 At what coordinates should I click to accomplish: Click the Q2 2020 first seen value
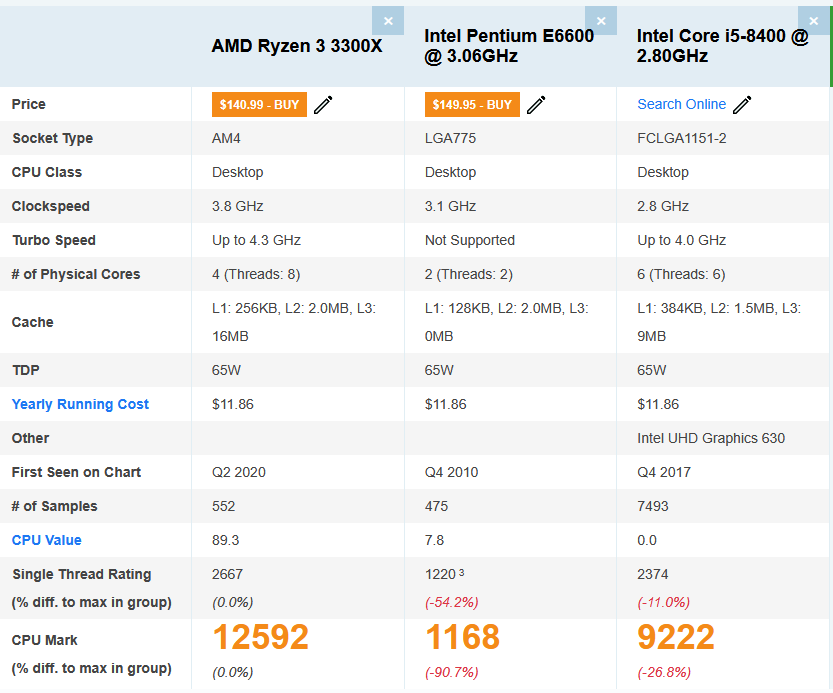click(x=239, y=472)
